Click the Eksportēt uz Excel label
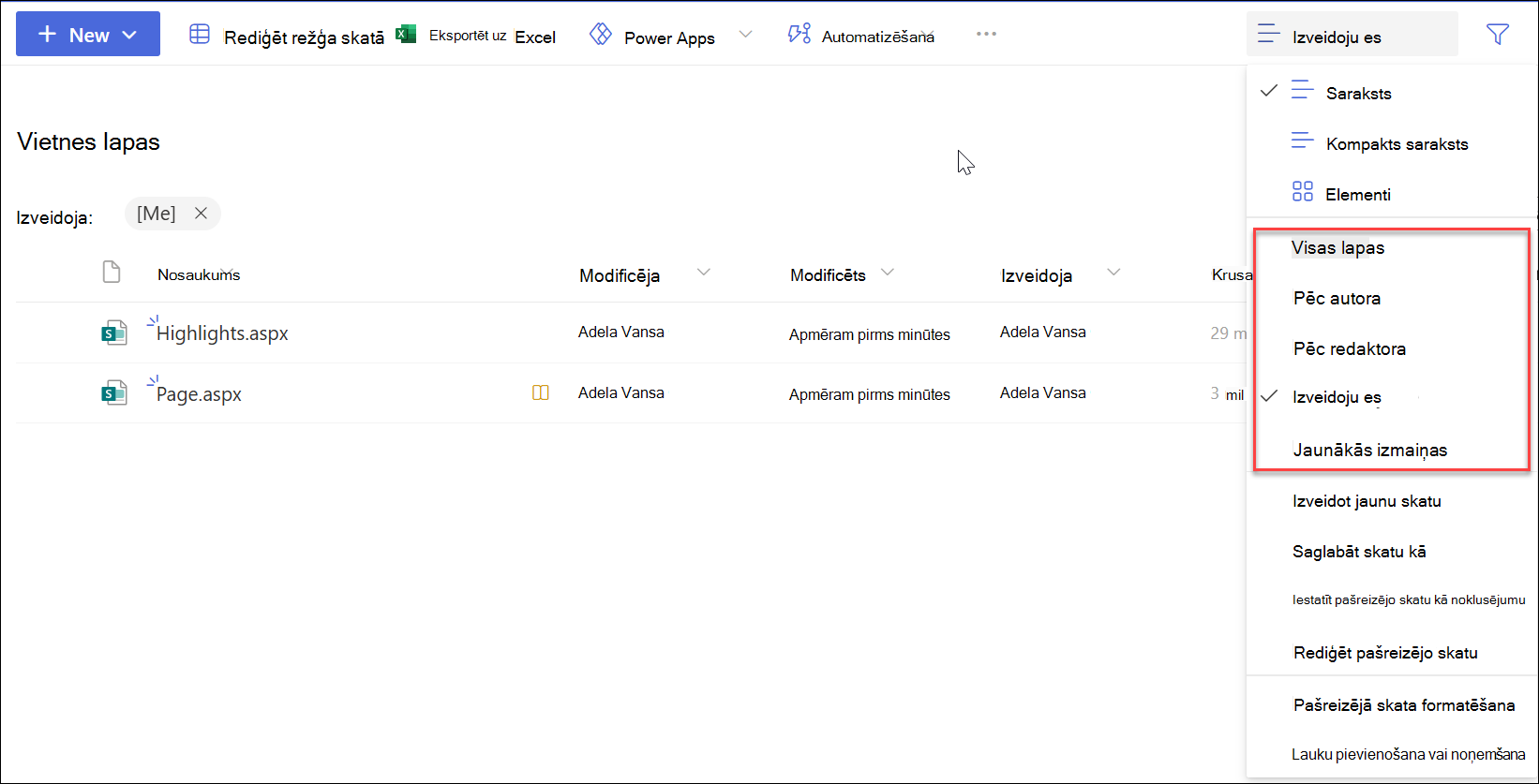The width and height of the screenshot is (1539, 784). click(492, 37)
